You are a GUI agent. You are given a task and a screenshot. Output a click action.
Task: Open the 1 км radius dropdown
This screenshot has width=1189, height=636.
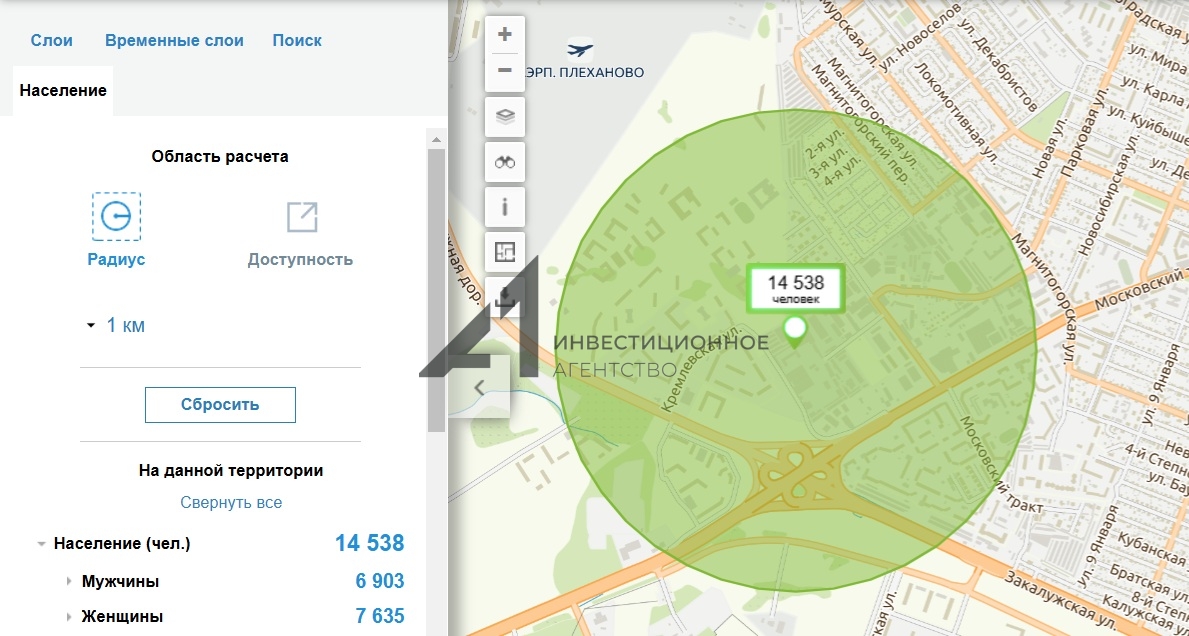coord(116,325)
